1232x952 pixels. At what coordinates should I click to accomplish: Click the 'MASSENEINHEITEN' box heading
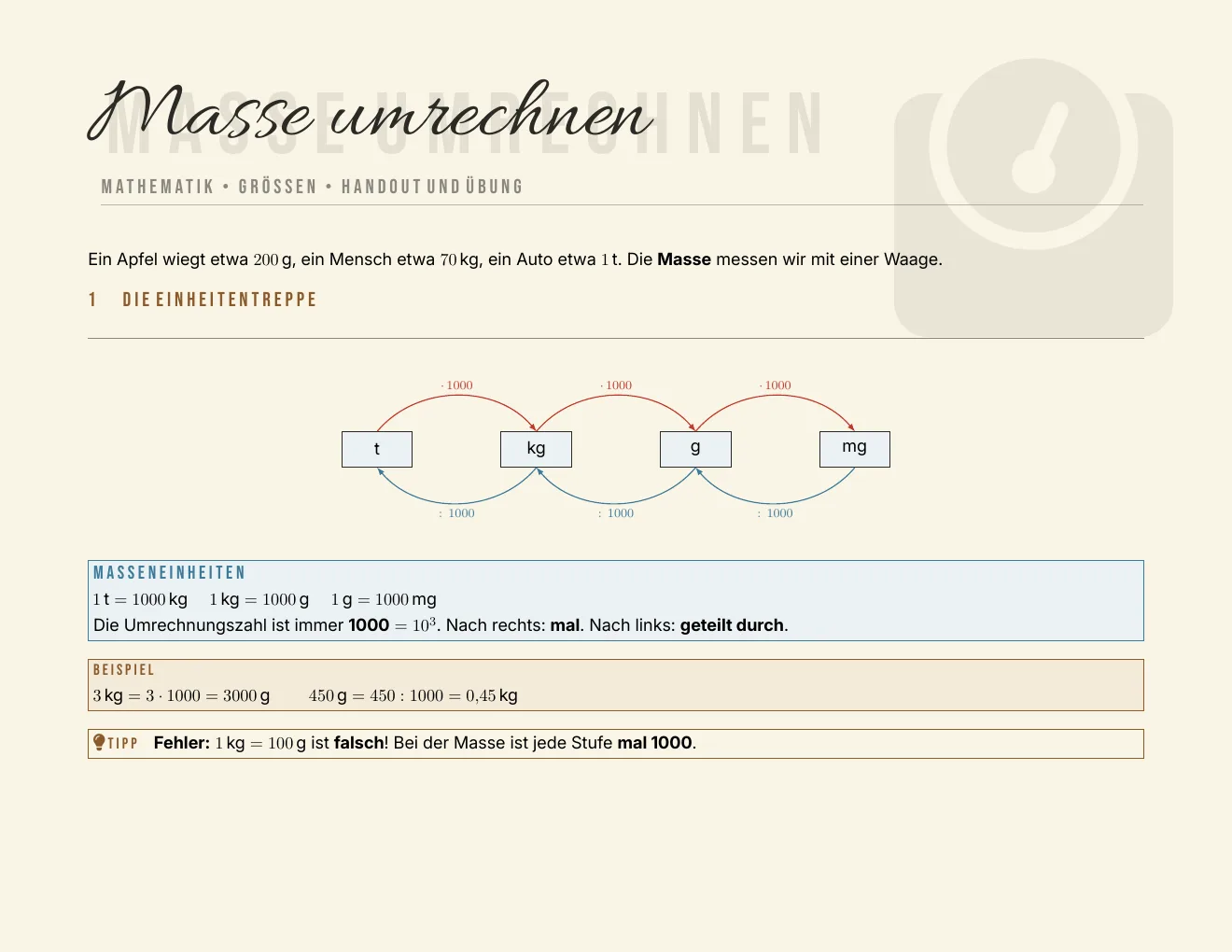tap(170, 573)
